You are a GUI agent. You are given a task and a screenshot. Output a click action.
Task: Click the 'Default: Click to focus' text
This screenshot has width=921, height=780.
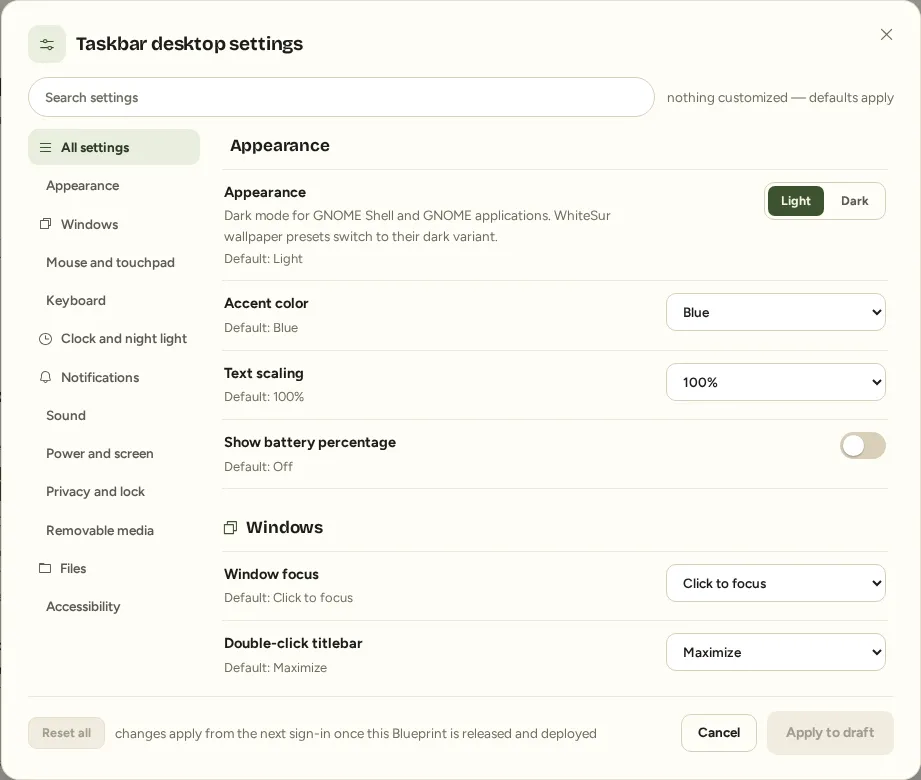[x=288, y=598]
